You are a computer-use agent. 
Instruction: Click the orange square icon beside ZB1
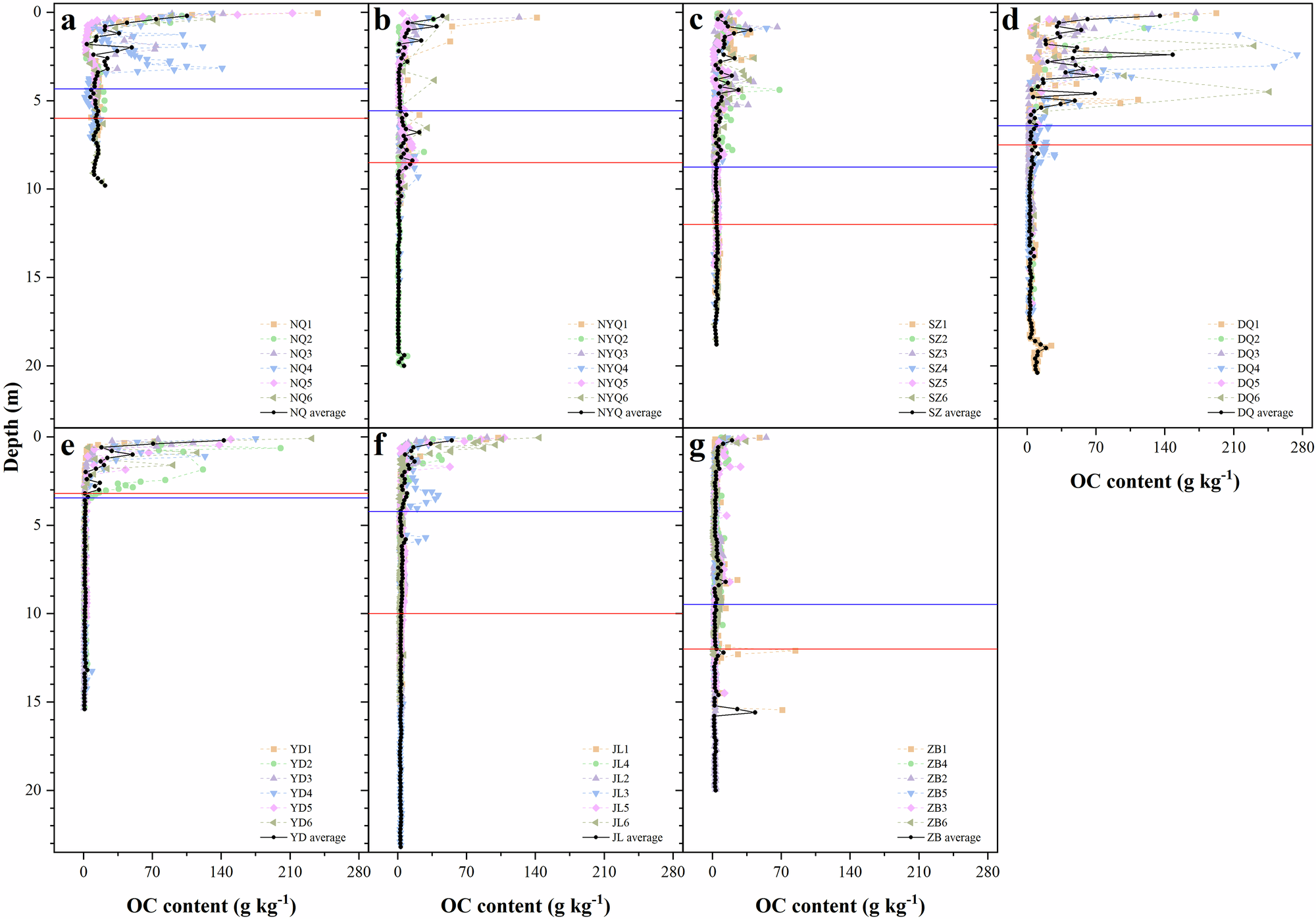tap(911, 749)
